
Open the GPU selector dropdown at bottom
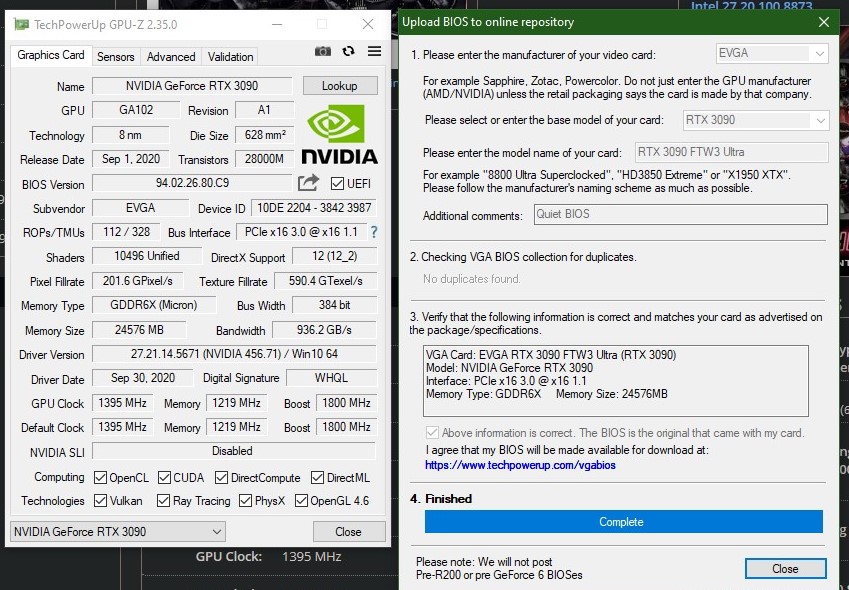tap(117, 532)
